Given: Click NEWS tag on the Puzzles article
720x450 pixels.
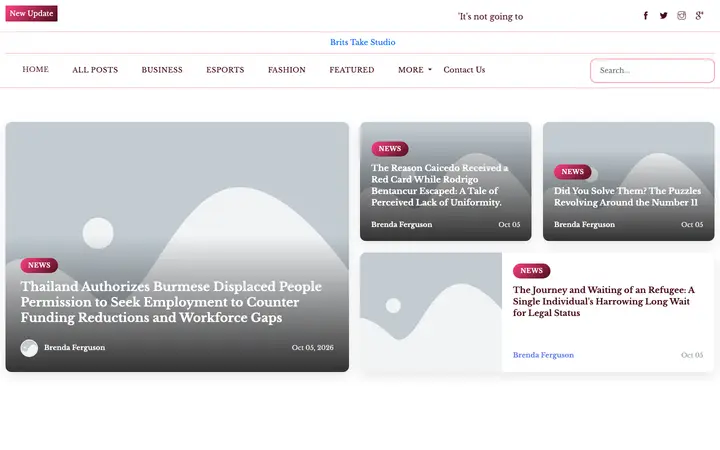Looking at the screenshot, I should [573, 172].
